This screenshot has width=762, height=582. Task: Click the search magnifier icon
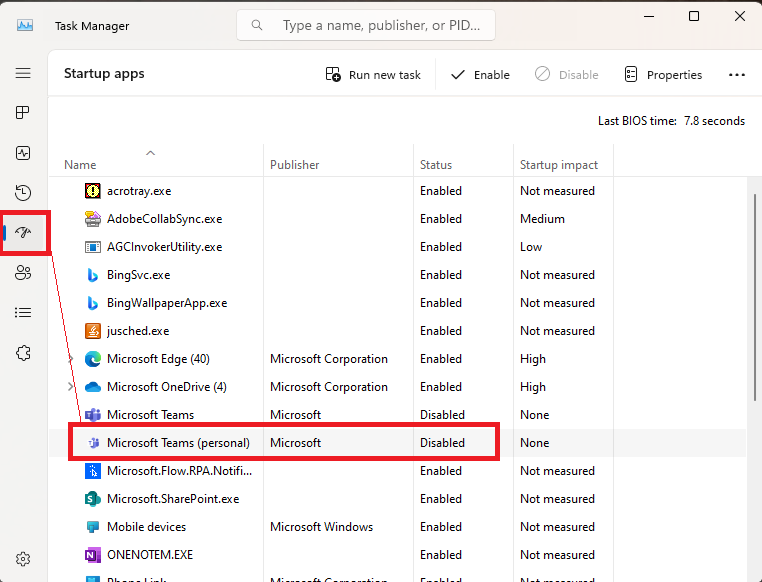257,25
